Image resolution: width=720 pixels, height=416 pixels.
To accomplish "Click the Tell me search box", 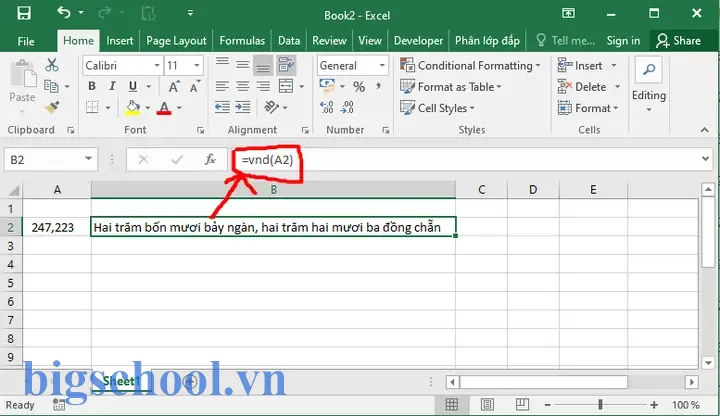I will click(566, 41).
